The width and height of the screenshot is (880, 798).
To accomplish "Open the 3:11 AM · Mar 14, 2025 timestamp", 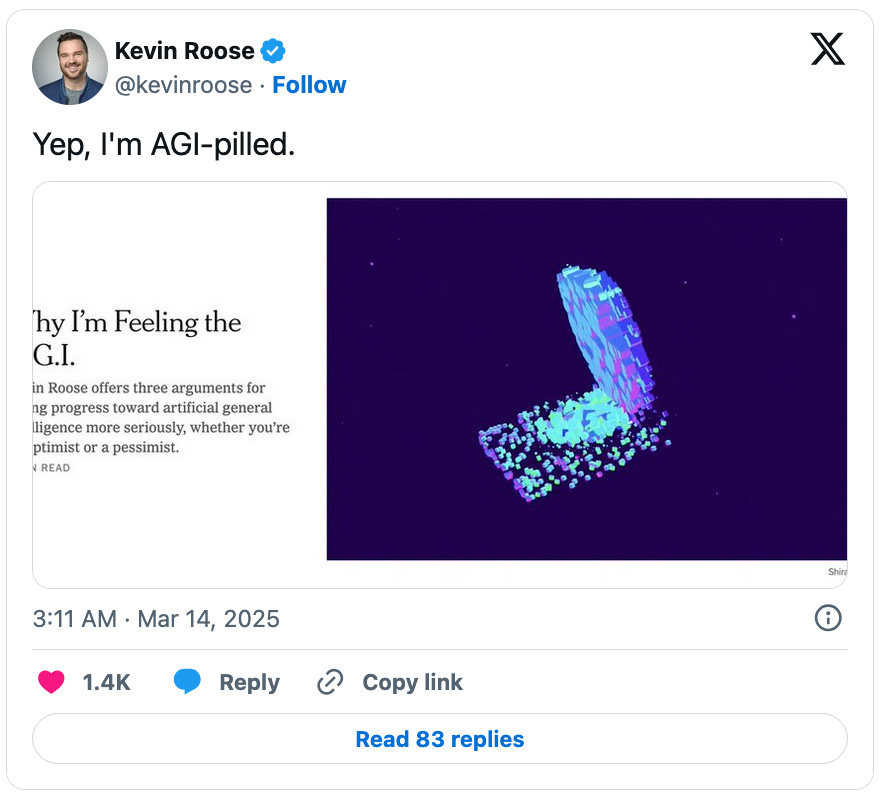I will (x=156, y=619).
